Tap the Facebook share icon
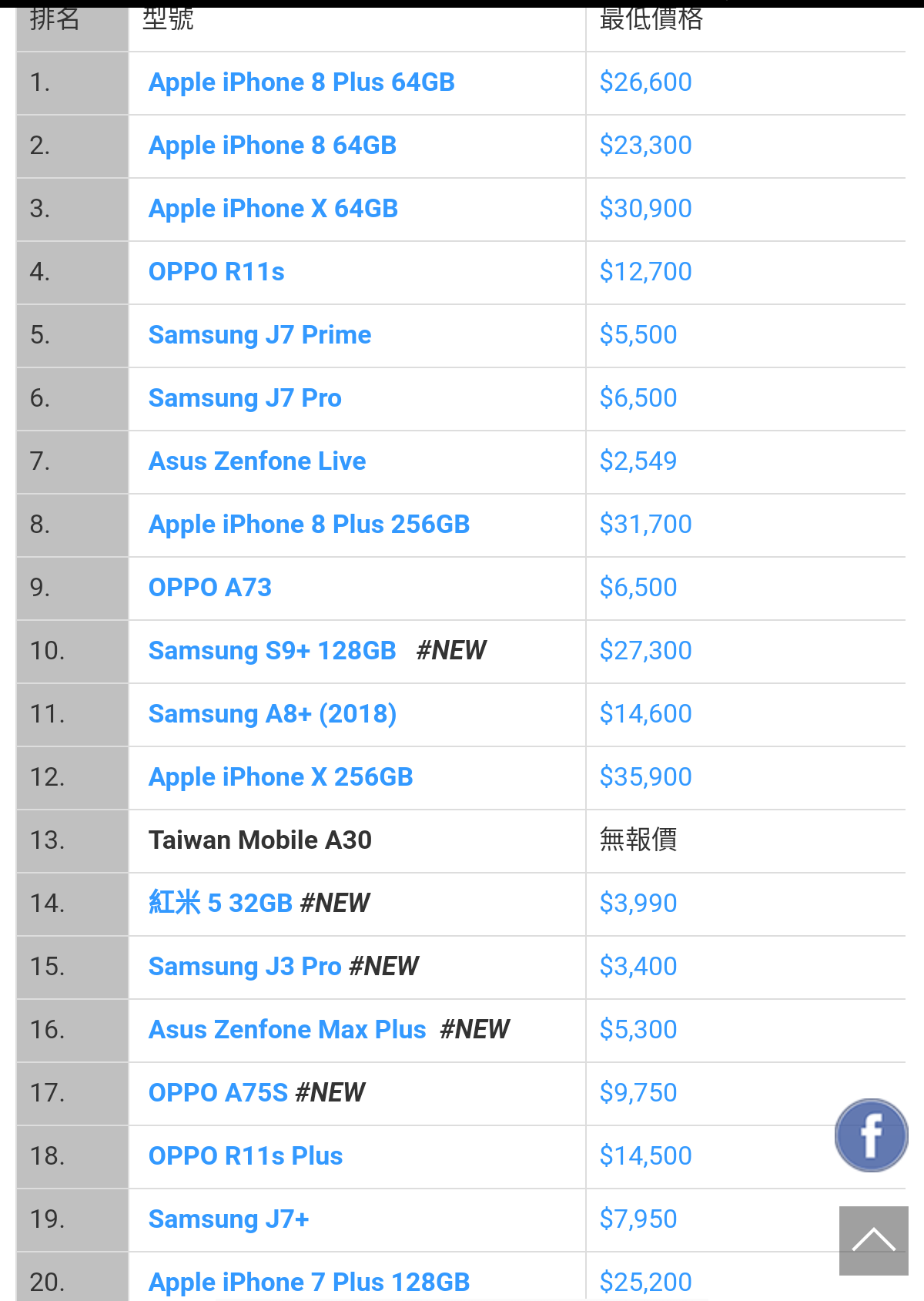924x1301 pixels. point(872,1135)
